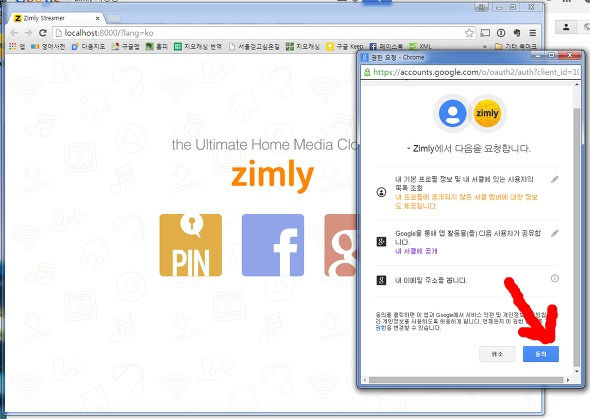Image resolution: width=590 pixels, height=419 pixels.
Task: Click the Google icon beside email permission
Action: click(381, 280)
